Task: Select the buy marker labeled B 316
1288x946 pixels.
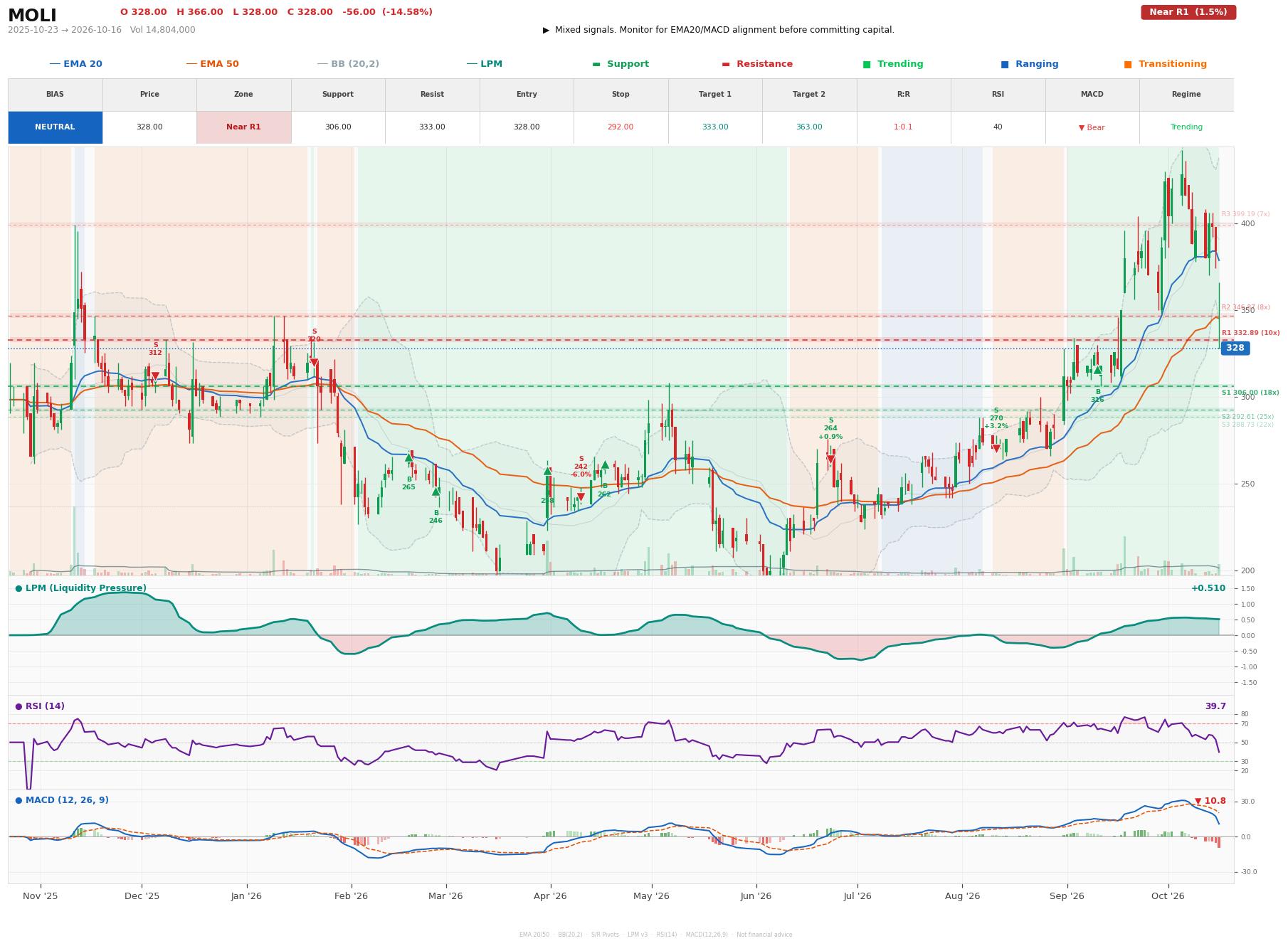Action: click(1098, 370)
